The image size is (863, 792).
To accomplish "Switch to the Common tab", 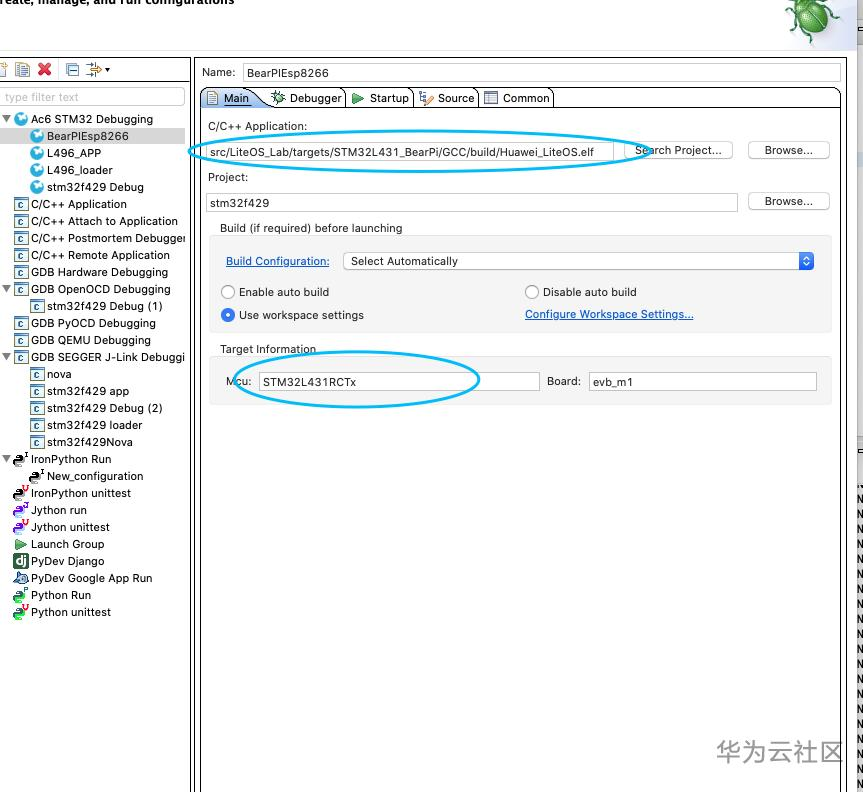I will coord(517,98).
